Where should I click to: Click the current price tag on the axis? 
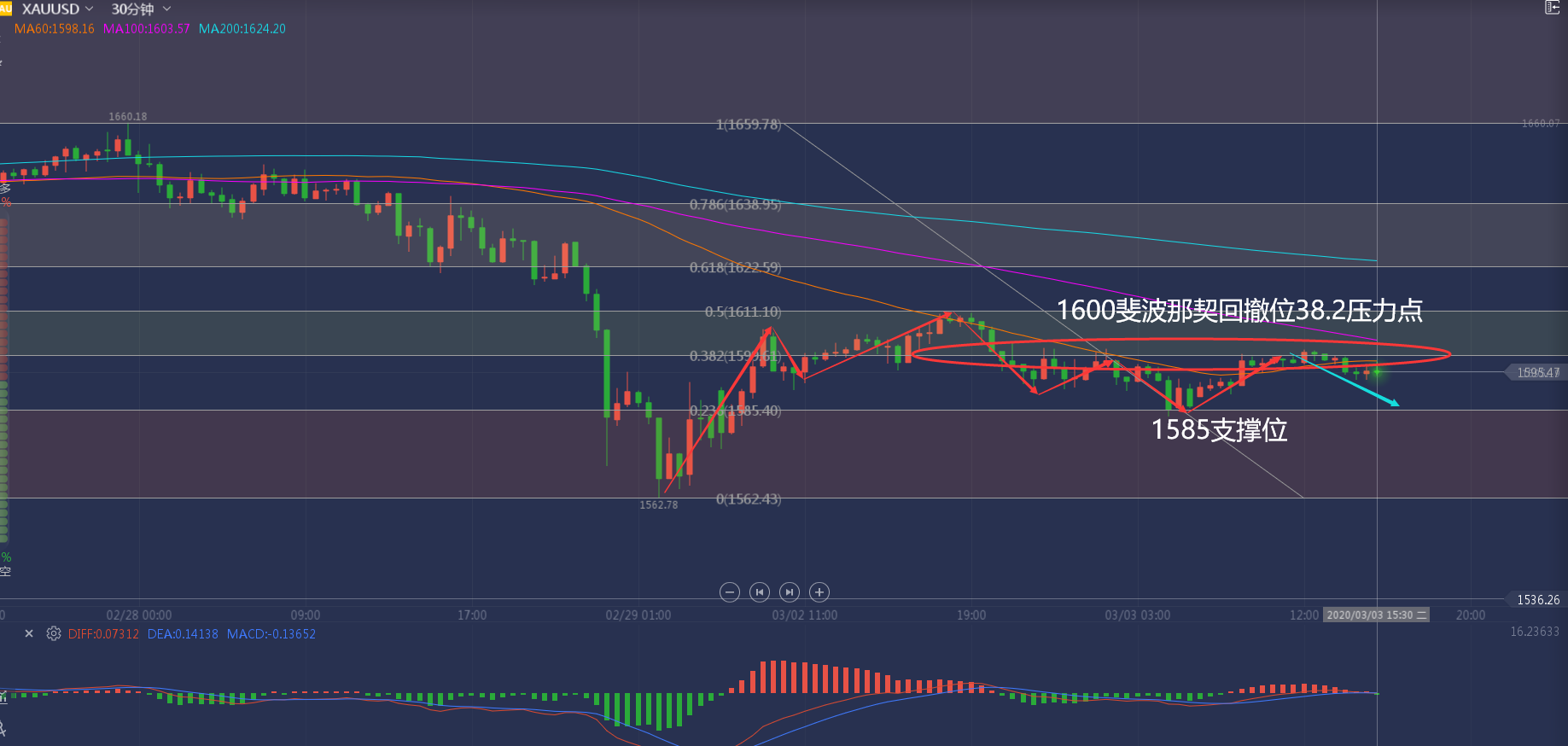[x=1536, y=373]
